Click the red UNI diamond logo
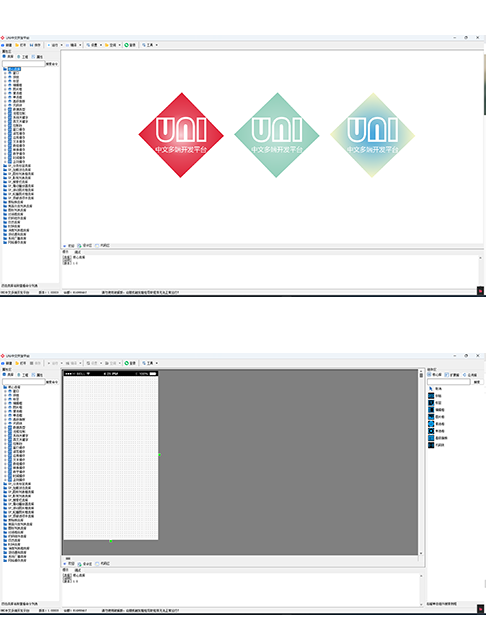This screenshot has width=486, height=634. coord(181,135)
